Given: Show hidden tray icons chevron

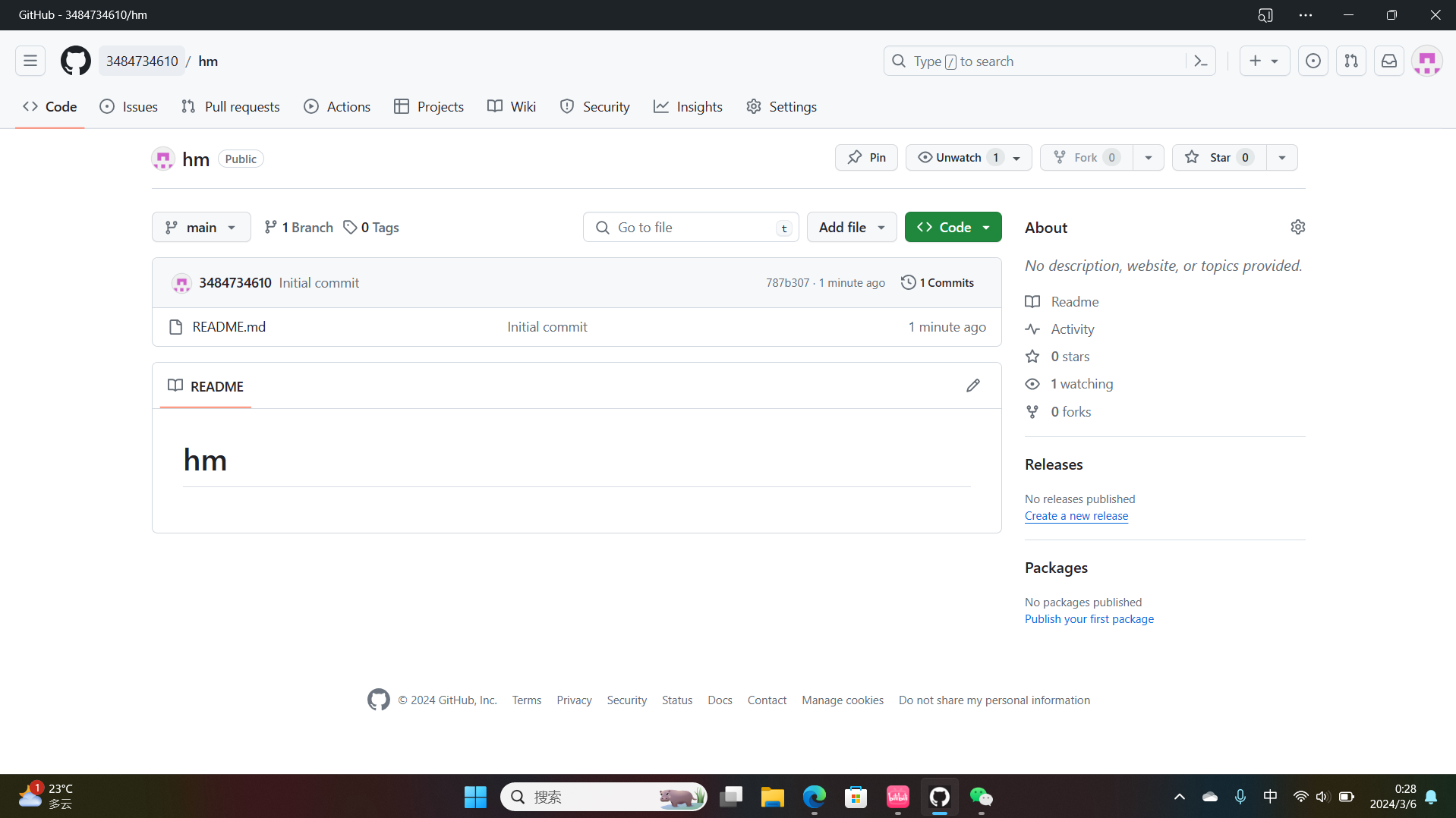Looking at the screenshot, I should [1180, 797].
